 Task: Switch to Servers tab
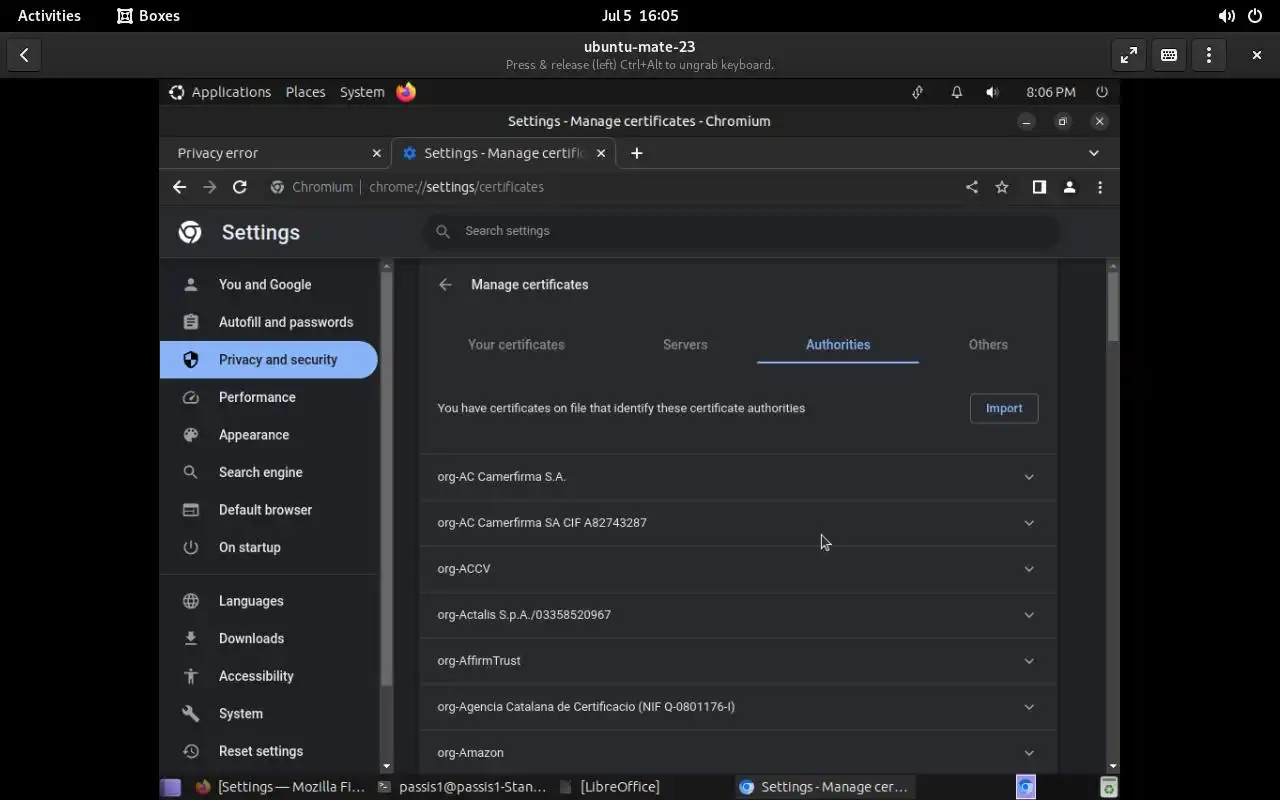685,345
